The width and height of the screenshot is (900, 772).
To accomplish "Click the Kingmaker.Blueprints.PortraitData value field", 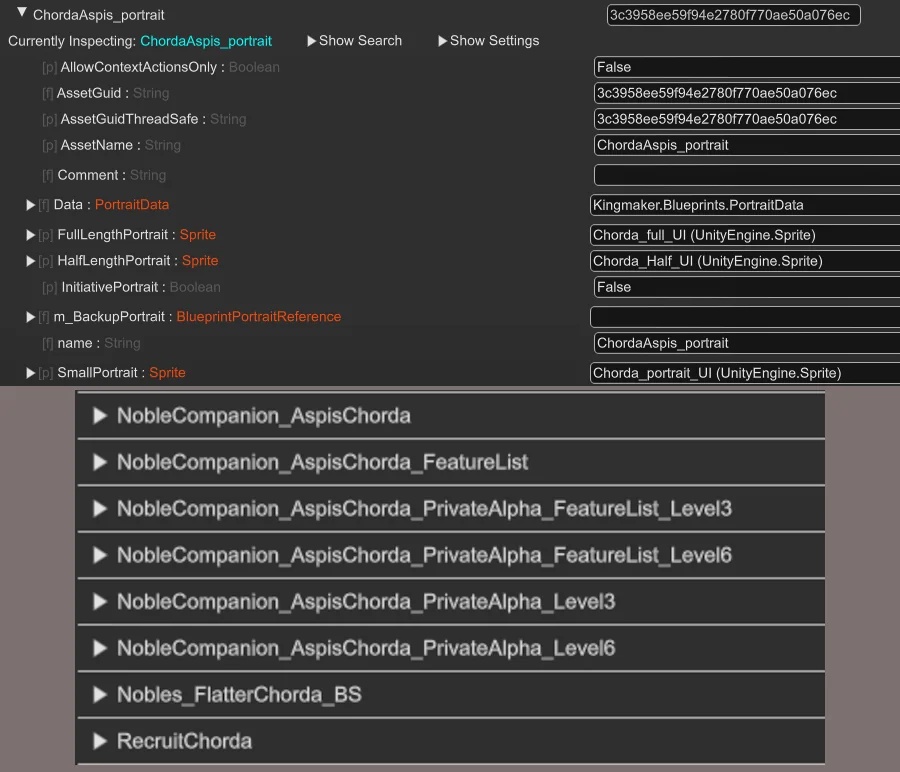I will point(745,205).
